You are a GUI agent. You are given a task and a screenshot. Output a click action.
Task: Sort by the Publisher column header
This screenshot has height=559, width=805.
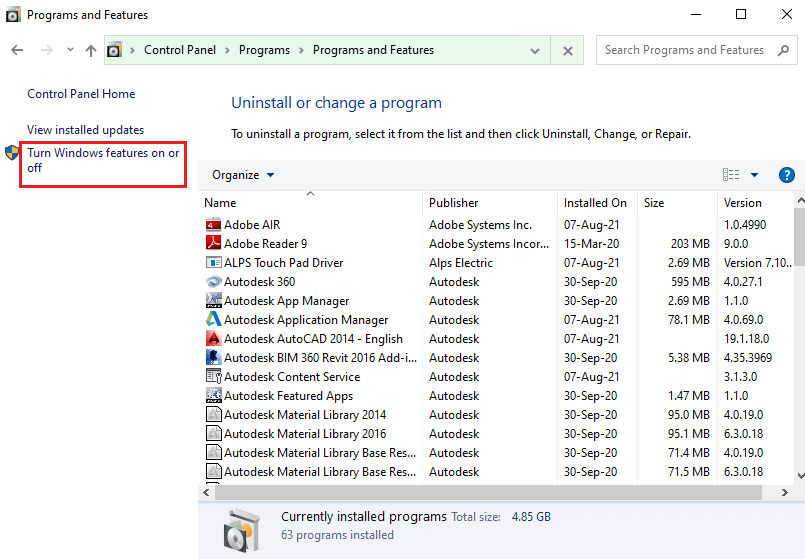click(x=490, y=203)
